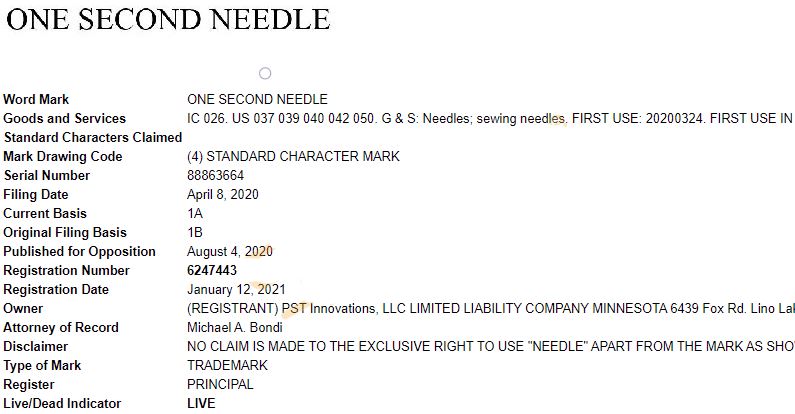Click the ONE SECOND NEEDLE page heading

pos(168,19)
